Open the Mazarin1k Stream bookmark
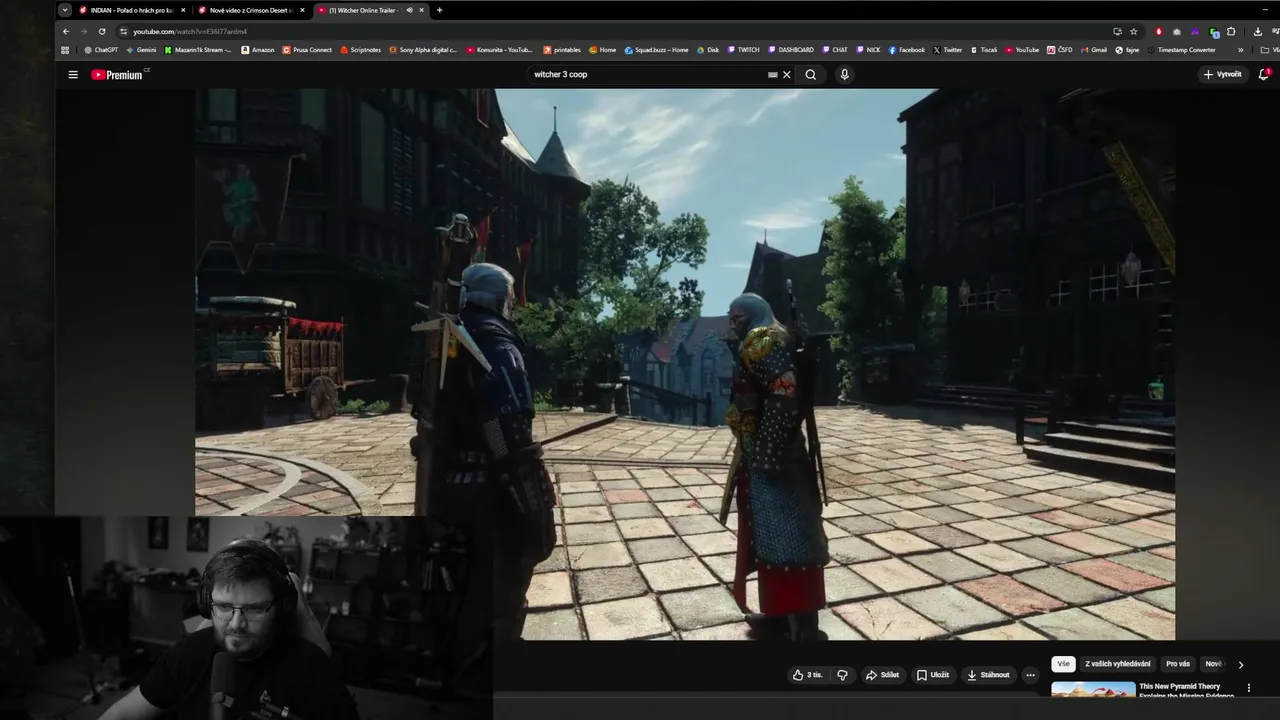Screen dimensions: 1280x720 (x=198, y=50)
